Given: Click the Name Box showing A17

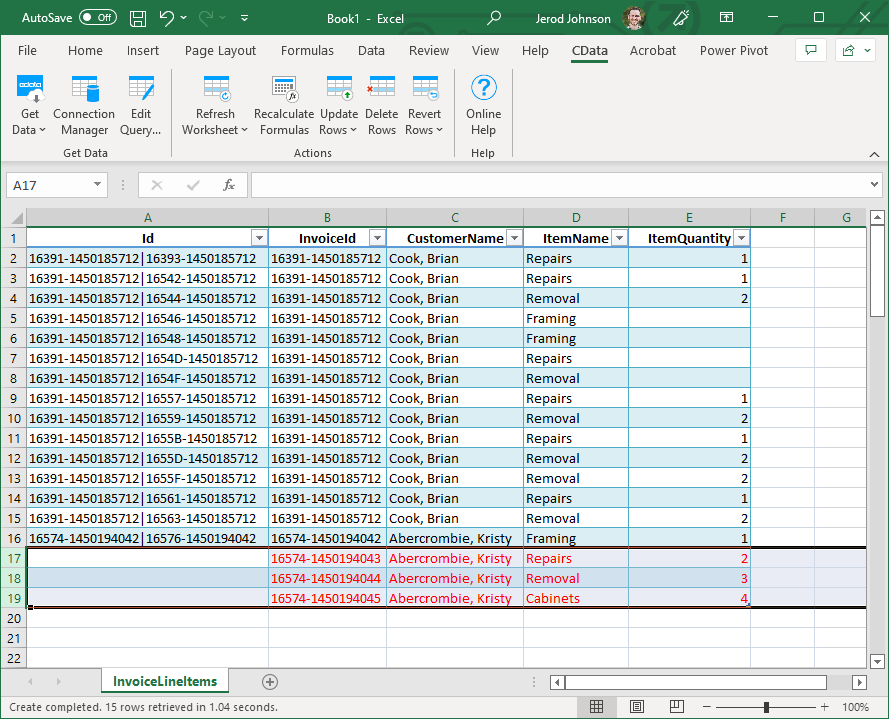Looking at the screenshot, I should 50,185.
